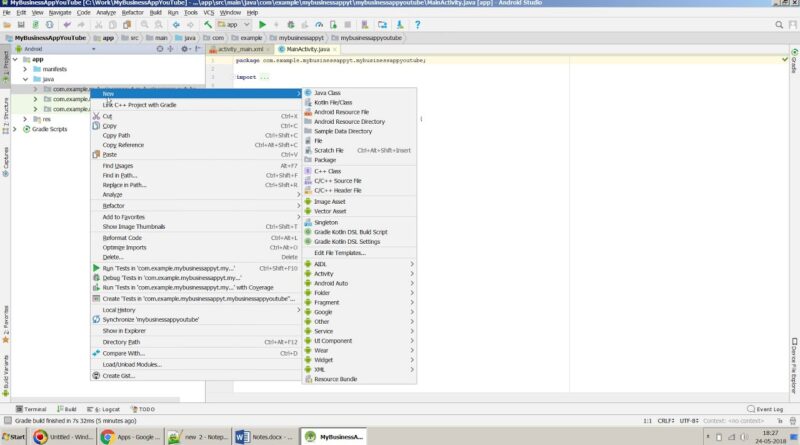The image size is (800, 445).
Task: Close the MainActivity.java tab
Action: pos(335,50)
